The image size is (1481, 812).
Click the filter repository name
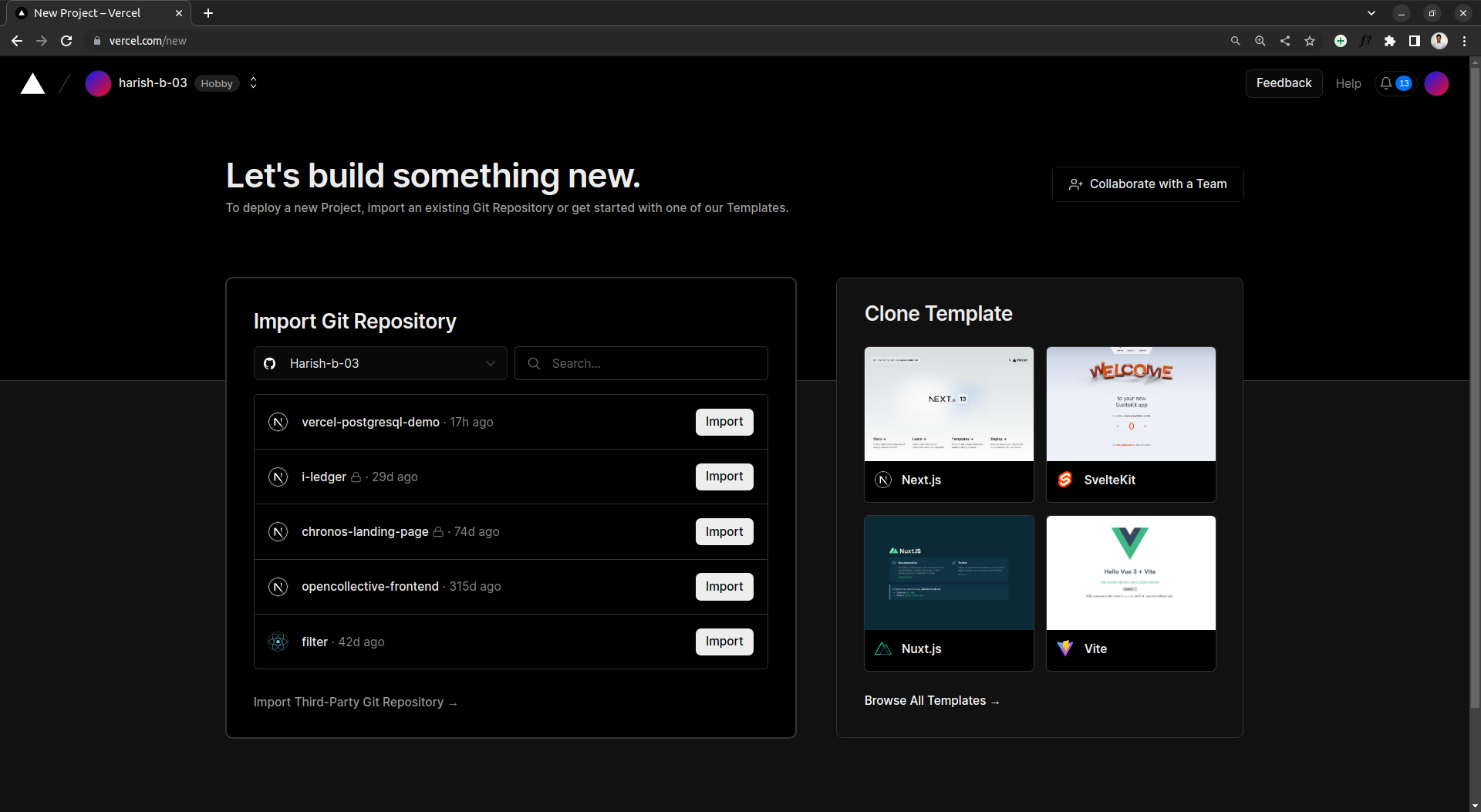(x=315, y=642)
